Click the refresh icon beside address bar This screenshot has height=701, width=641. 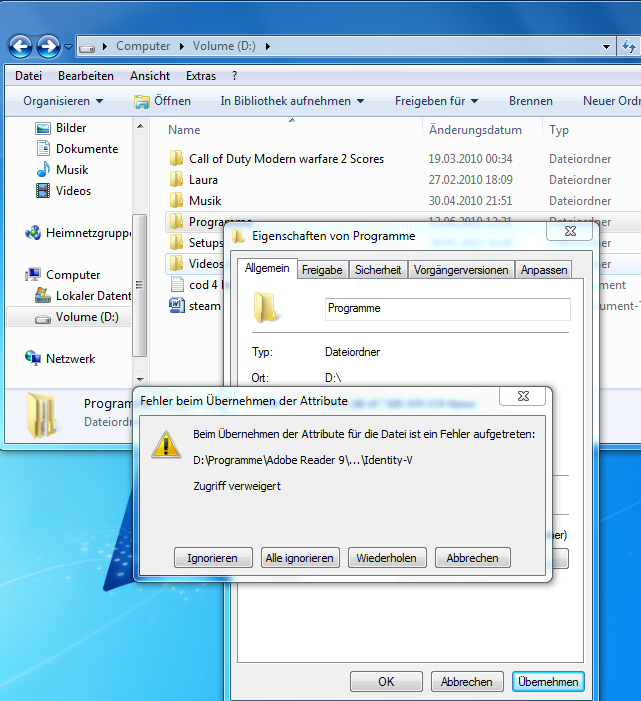629,46
